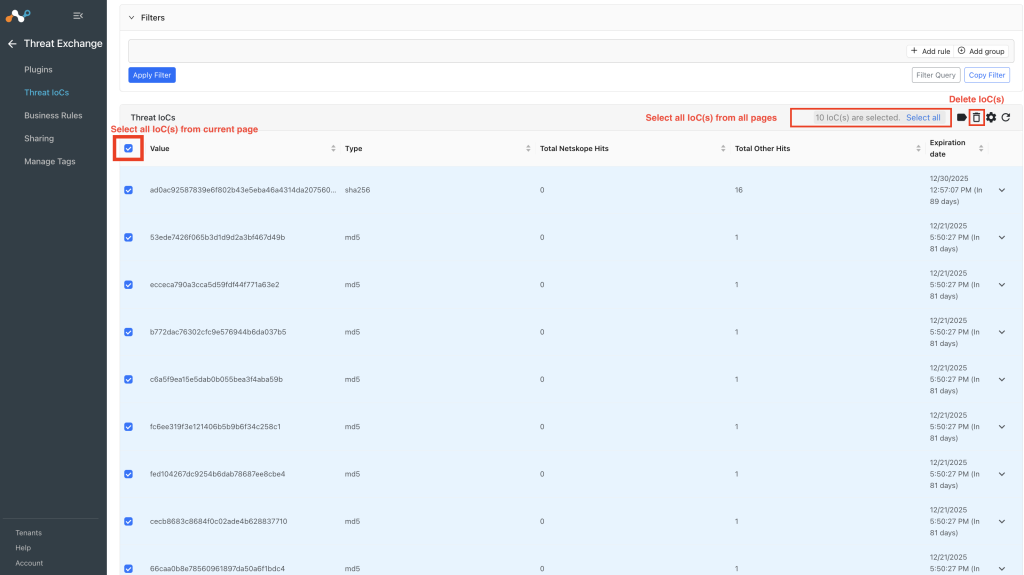This screenshot has height=575, width=1024.
Task: Click the 12/30/2025 expiration date cell
Action: click(955, 190)
